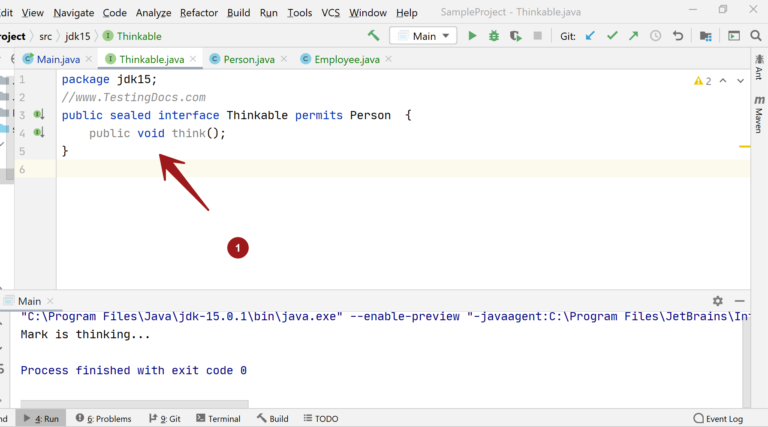The image size is (768, 427).
Task: Open the Tools menu
Action: coord(299,12)
